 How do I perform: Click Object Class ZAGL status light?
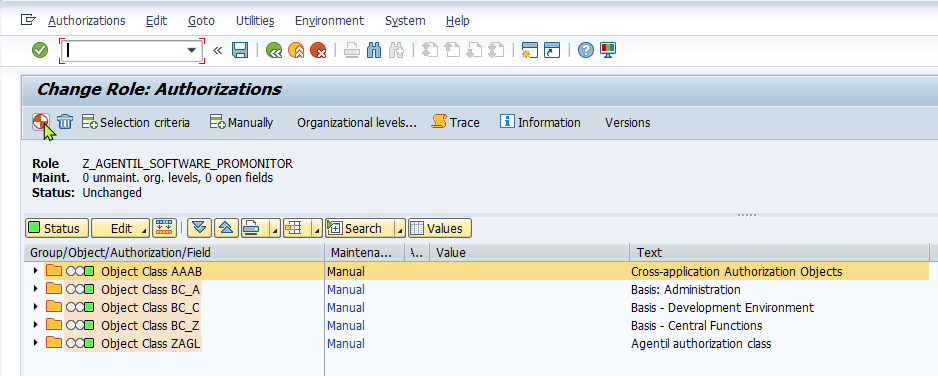[x=80, y=344]
